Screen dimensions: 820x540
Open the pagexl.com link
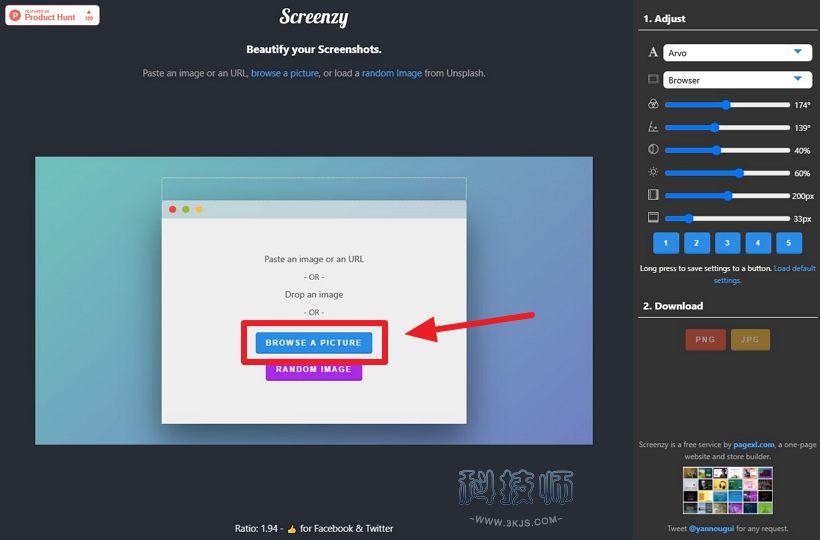click(754, 445)
